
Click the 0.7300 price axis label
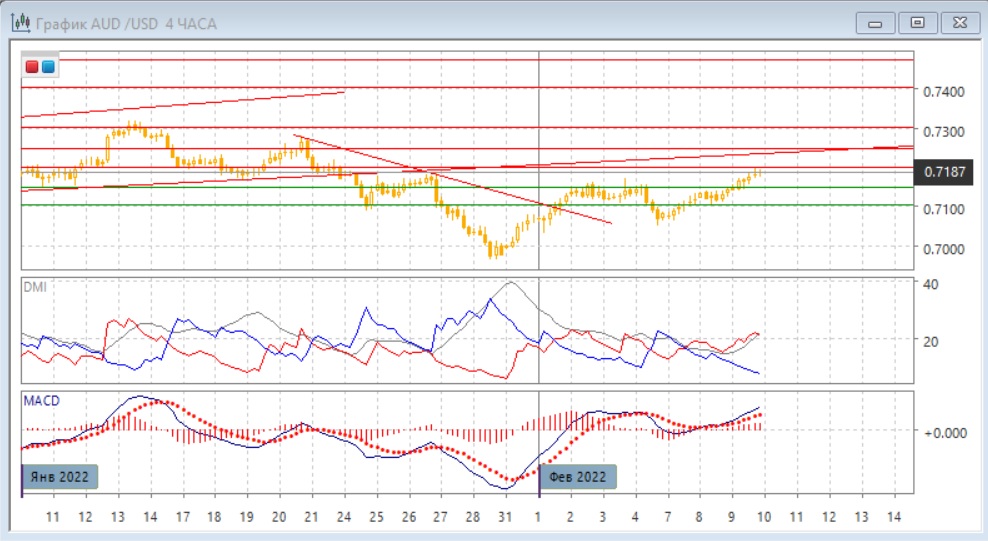[944, 132]
